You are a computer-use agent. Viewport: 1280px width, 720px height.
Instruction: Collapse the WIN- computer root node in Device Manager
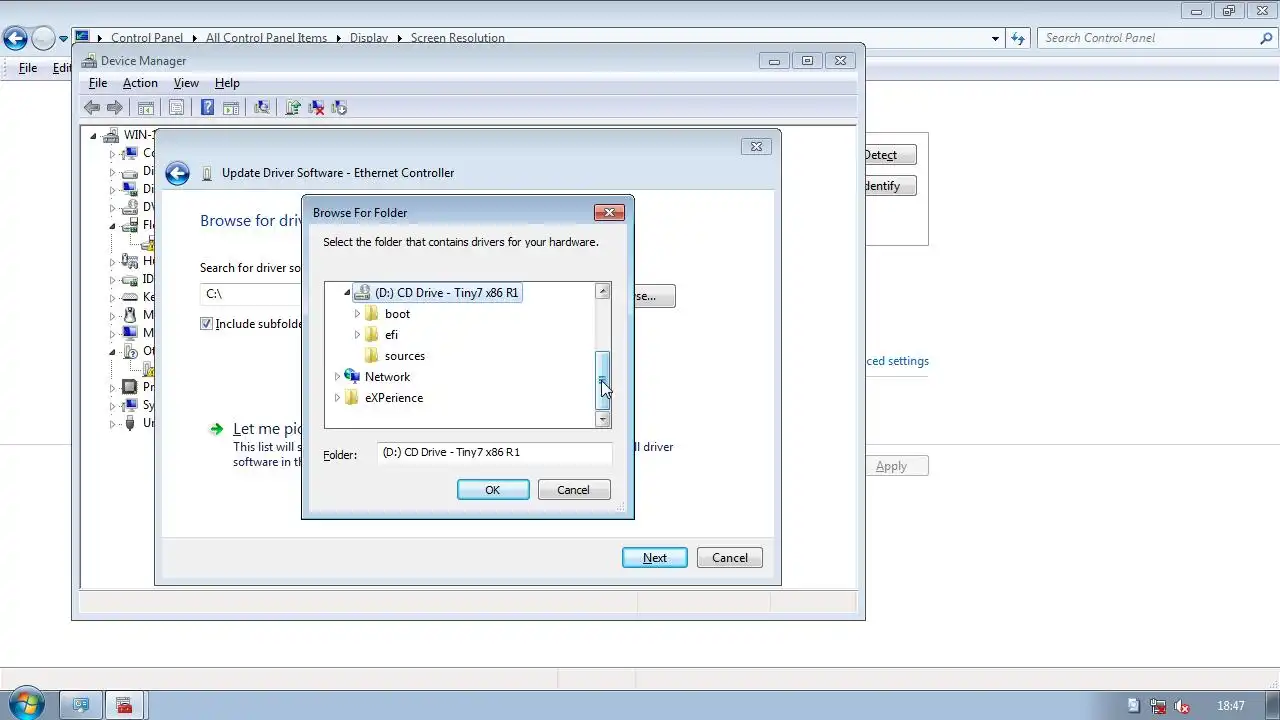click(x=93, y=135)
